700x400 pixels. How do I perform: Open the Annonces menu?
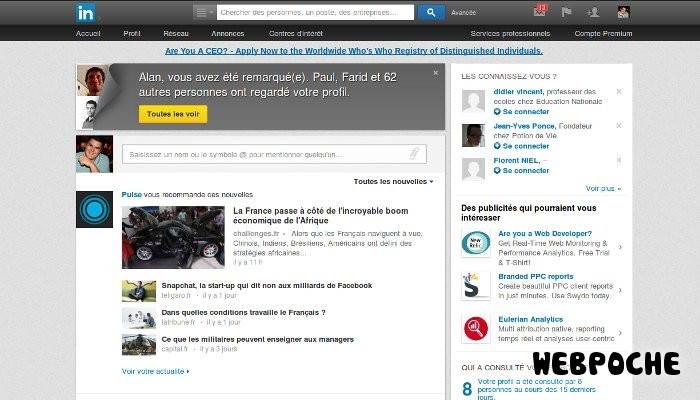(228, 33)
